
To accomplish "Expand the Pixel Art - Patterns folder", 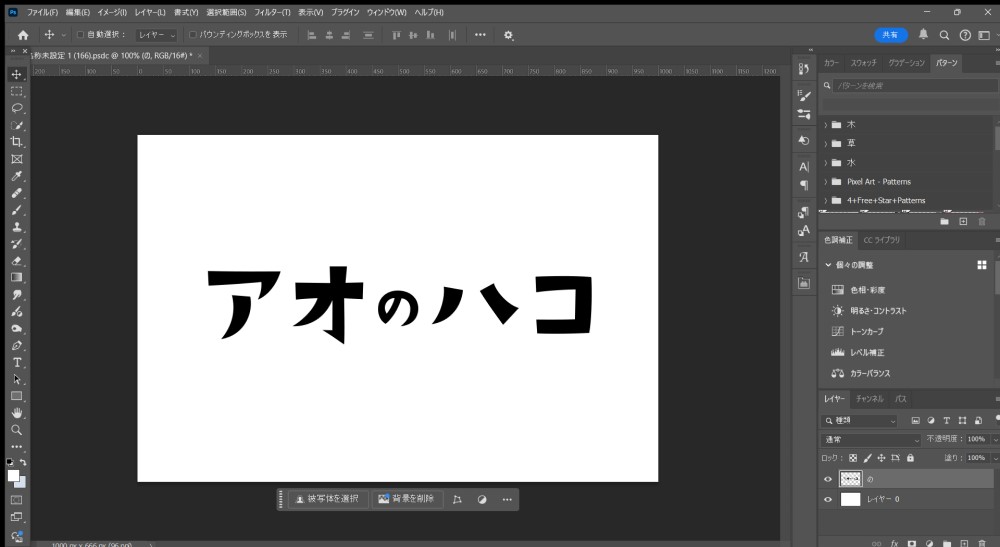I will (x=826, y=182).
